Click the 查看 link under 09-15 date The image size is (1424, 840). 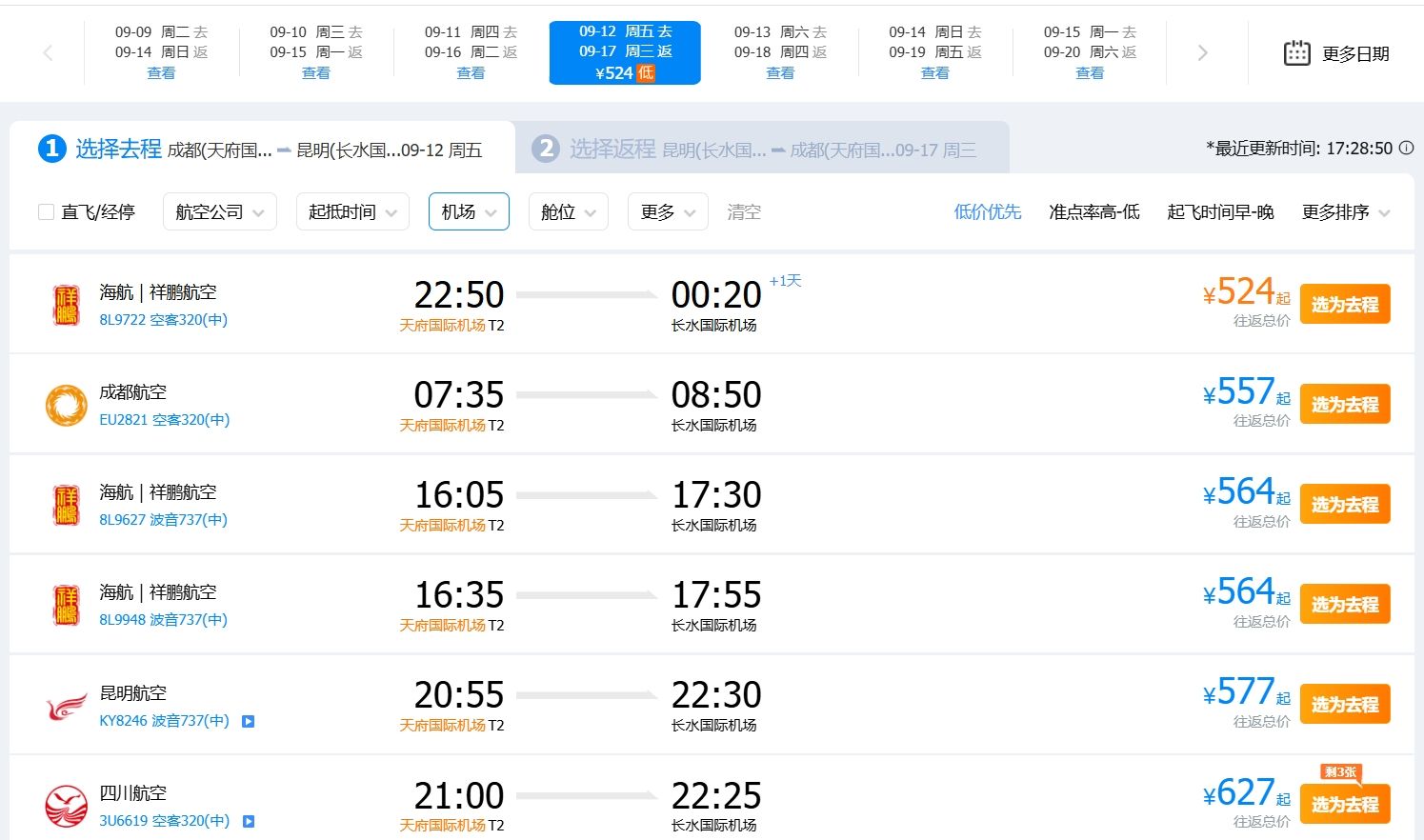click(x=1090, y=73)
